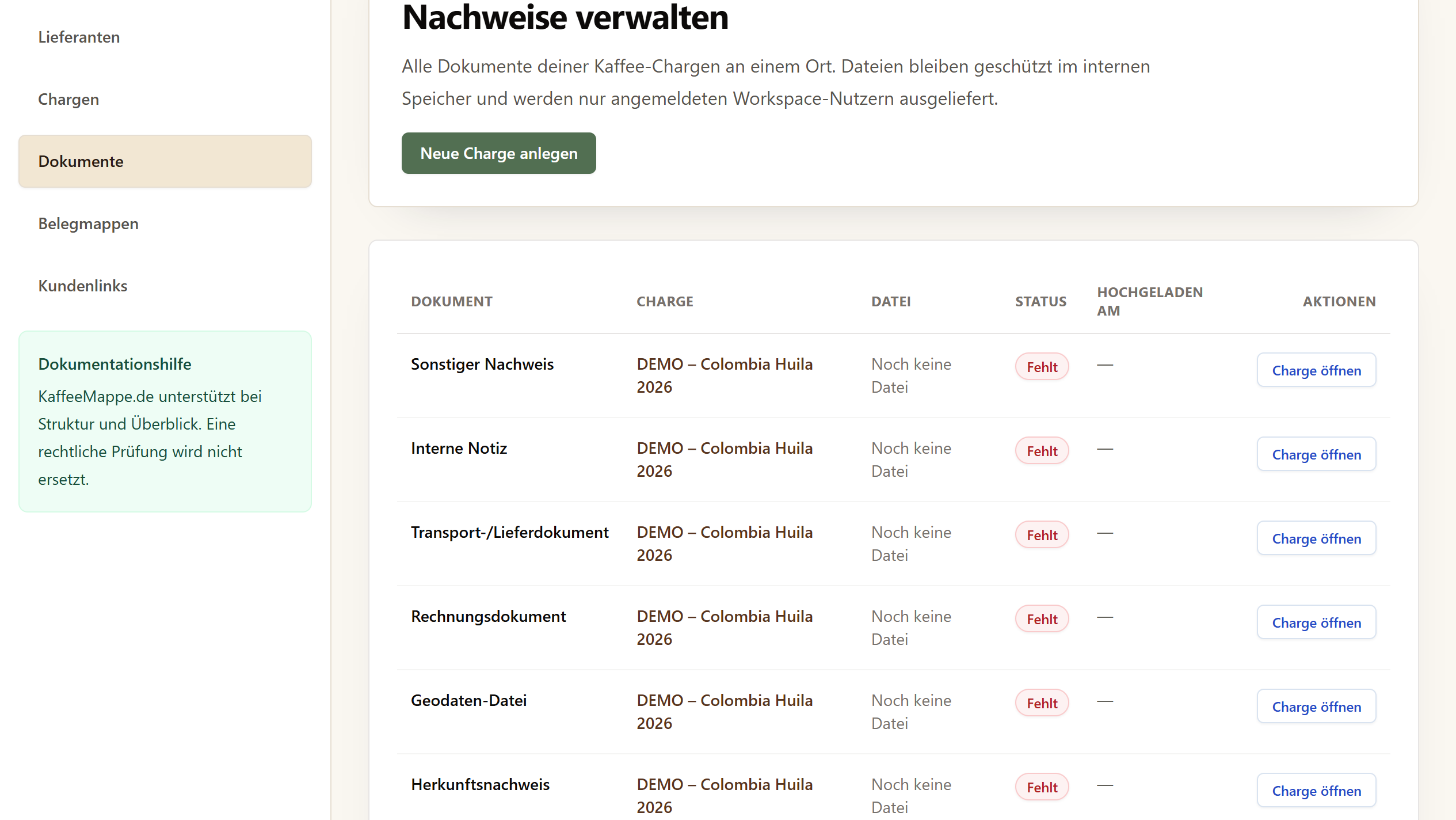Screen dimensions: 1456x820
Task: Click Noch keine Datei in Geodaten-Datei row
Action: tap(911, 712)
